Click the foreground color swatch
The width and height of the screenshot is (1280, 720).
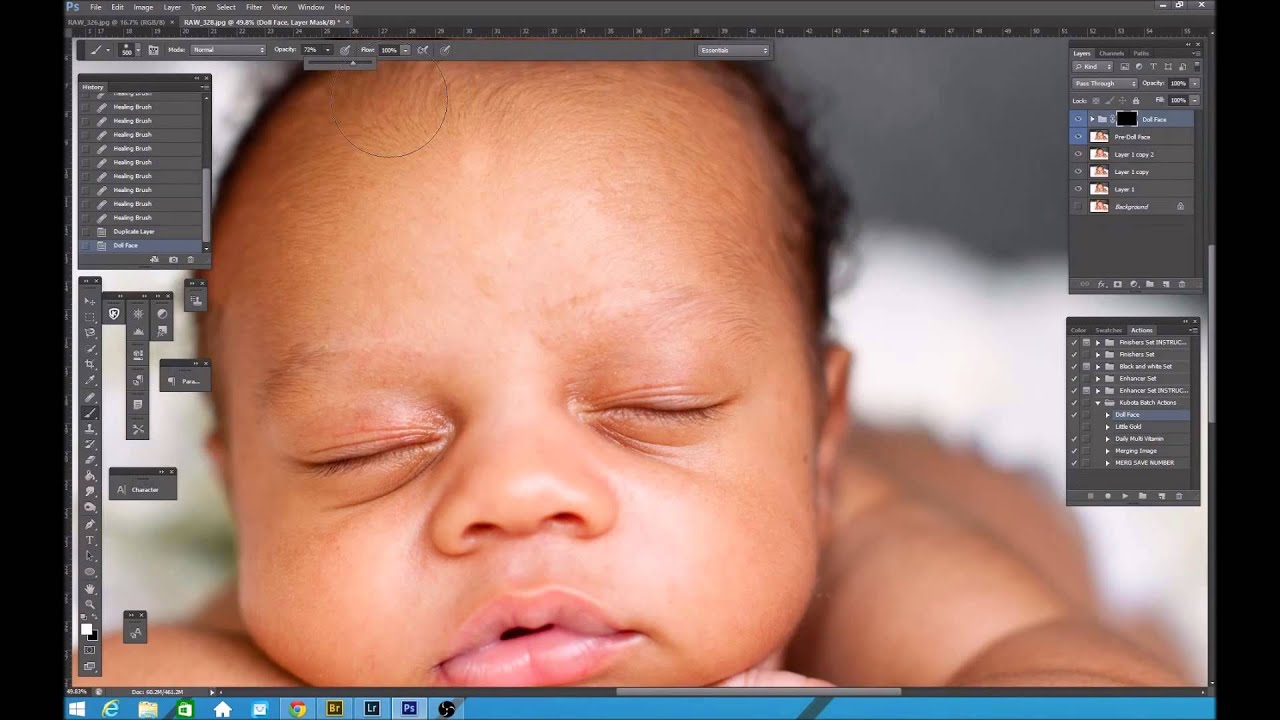[87, 629]
